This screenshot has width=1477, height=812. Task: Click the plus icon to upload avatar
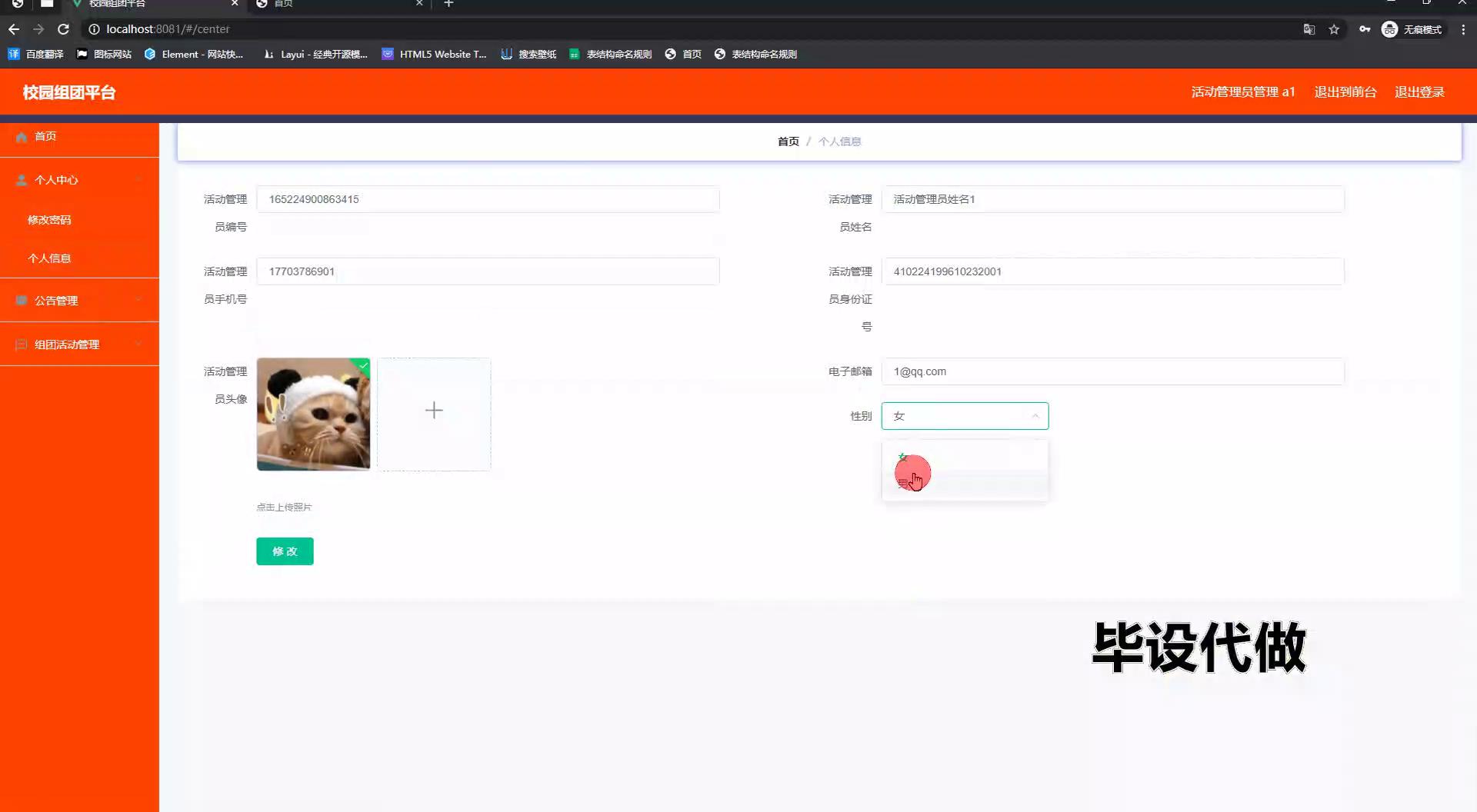point(434,411)
